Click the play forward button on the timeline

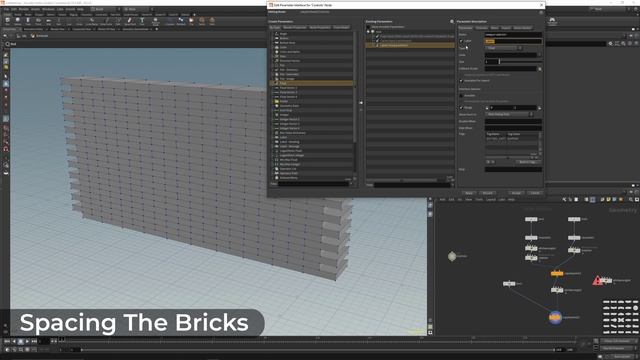(x=28, y=341)
